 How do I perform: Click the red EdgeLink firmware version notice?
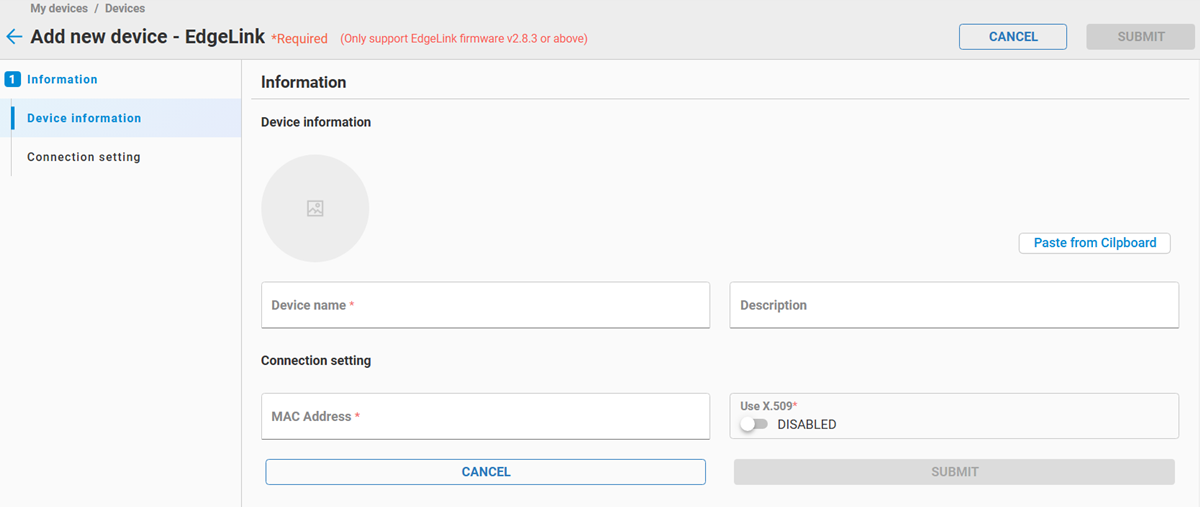coord(464,39)
